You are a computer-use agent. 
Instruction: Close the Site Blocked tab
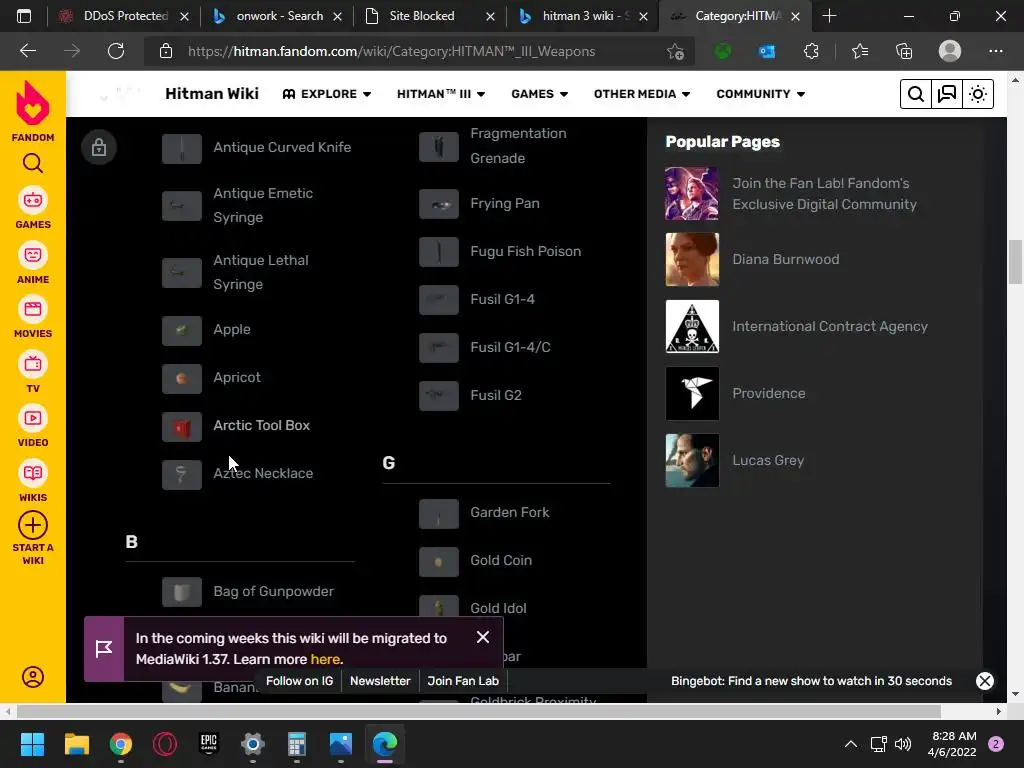490,16
